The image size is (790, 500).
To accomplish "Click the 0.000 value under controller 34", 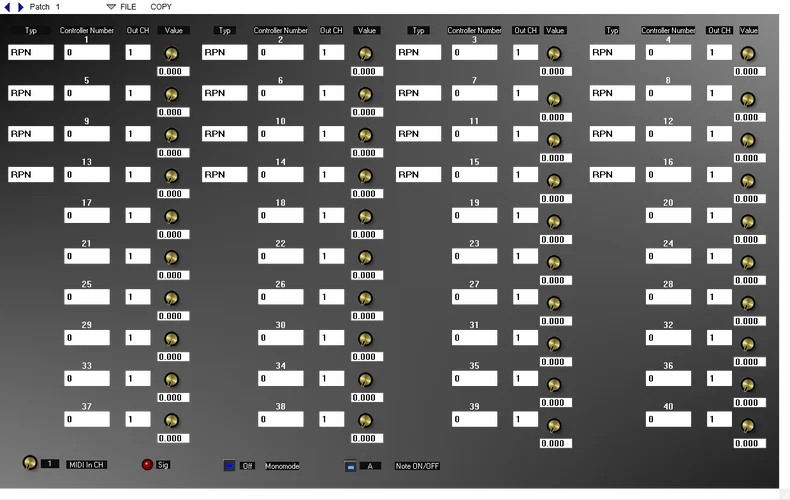I will click(x=367, y=398).
